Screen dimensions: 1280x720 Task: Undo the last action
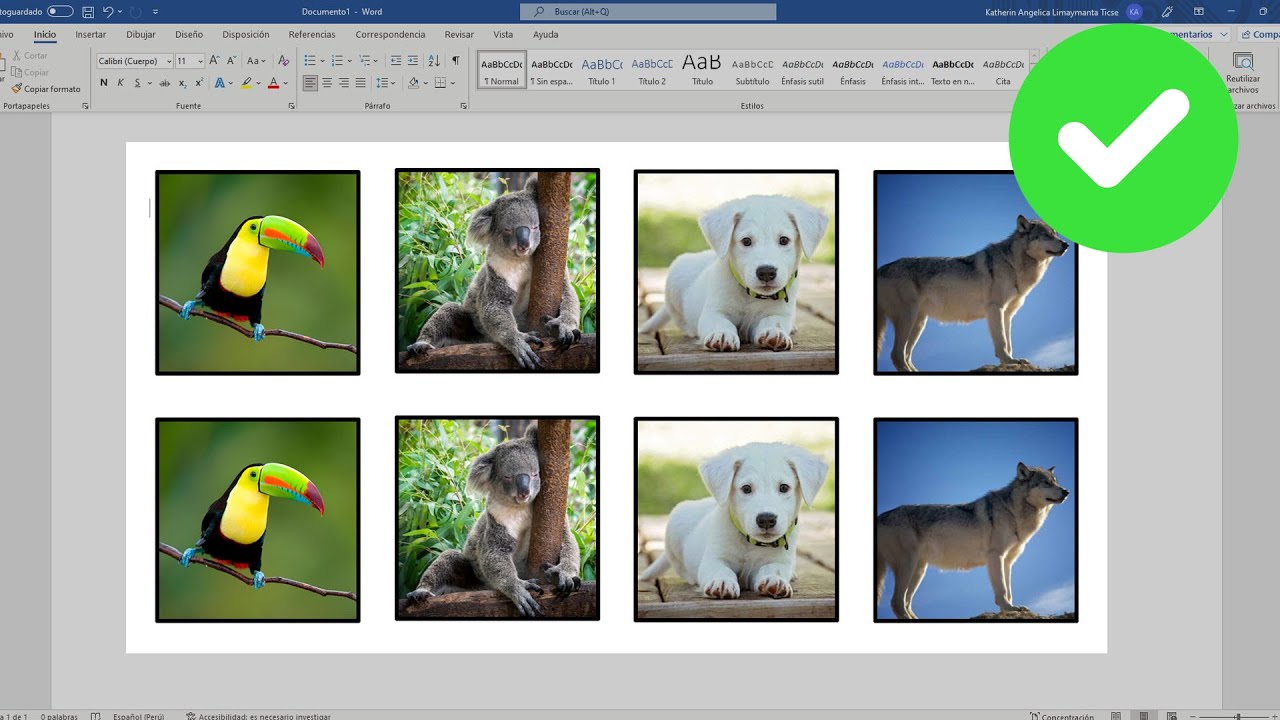tap(107, 12)
